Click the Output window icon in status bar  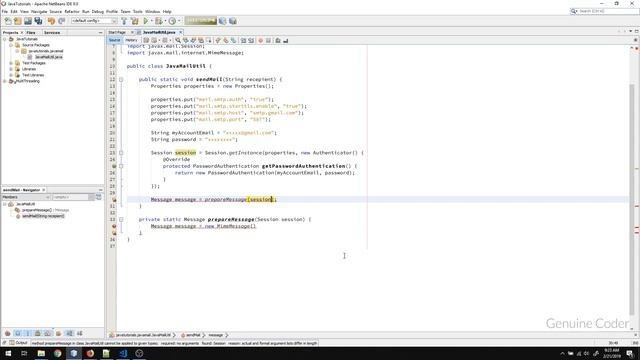(12, 343)
